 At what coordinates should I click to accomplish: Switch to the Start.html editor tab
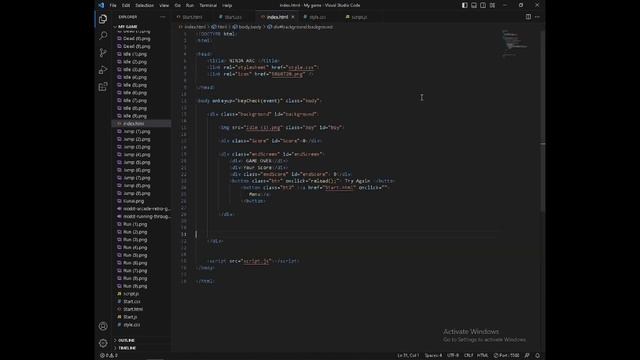[192, 17]
